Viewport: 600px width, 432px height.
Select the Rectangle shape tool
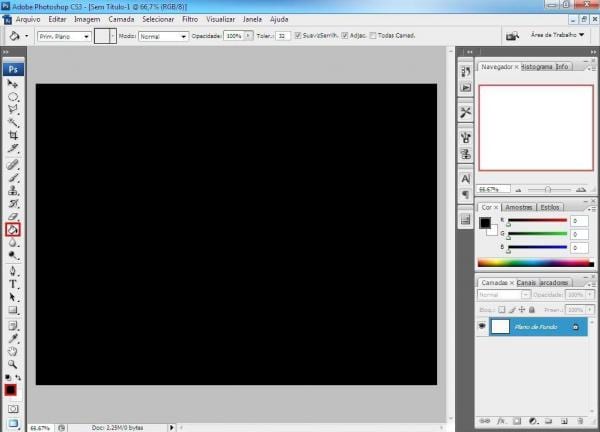(13, 310)
